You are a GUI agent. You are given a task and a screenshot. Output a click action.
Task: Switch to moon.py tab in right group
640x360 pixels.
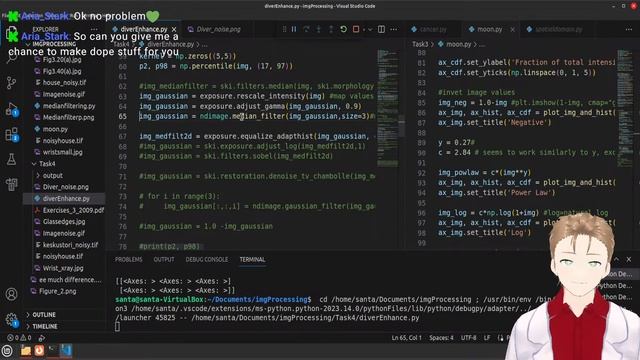[489, 29]
